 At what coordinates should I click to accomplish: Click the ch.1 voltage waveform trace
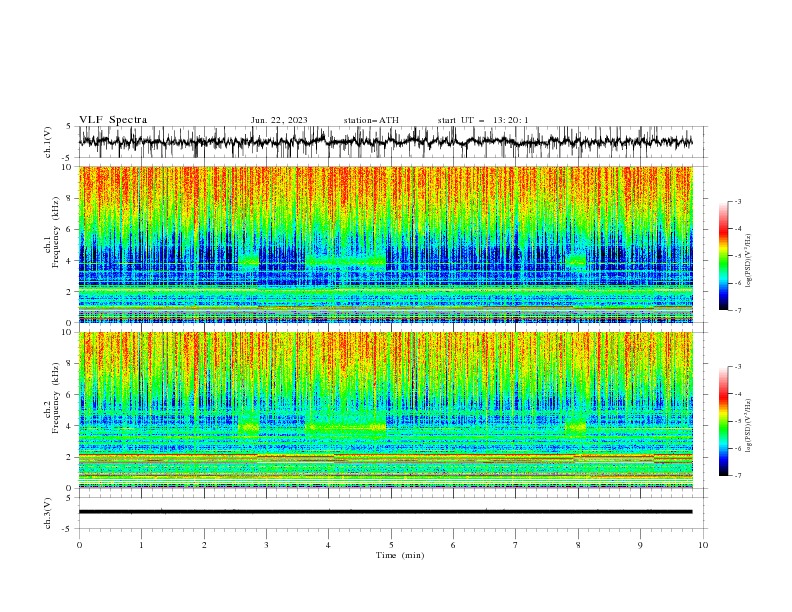tap(385, 142)
